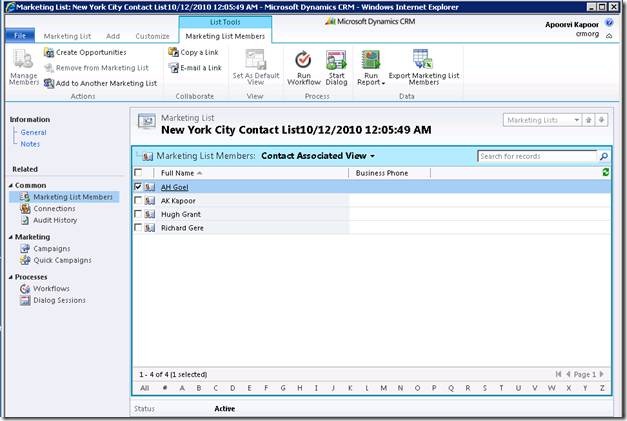Open the File menu tab

coord(20,36)
